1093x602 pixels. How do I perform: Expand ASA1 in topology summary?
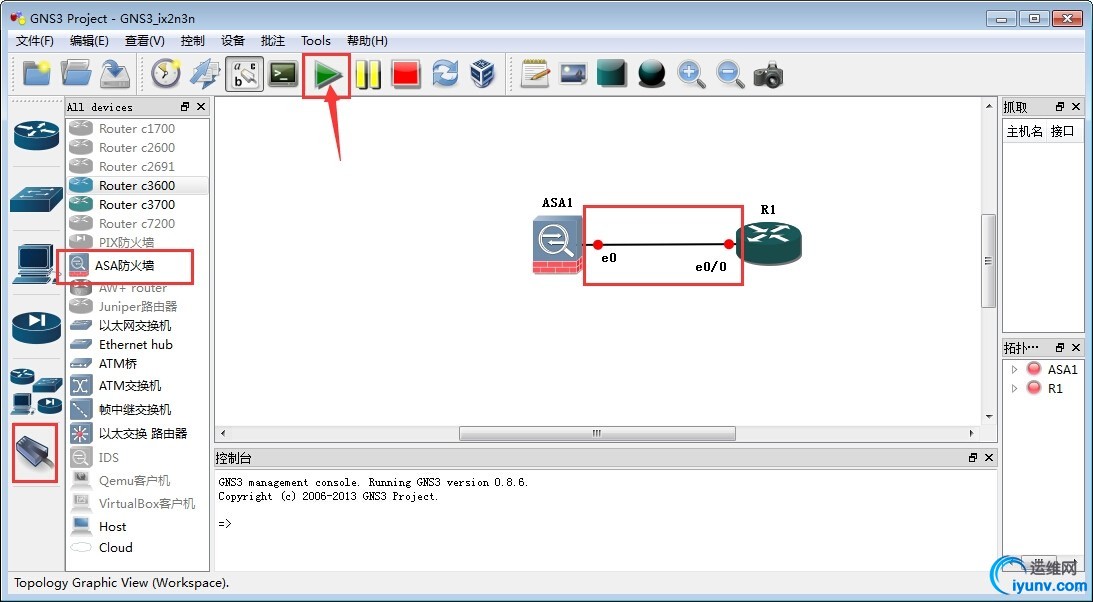pyautogui.click(x=1014, y=369)
